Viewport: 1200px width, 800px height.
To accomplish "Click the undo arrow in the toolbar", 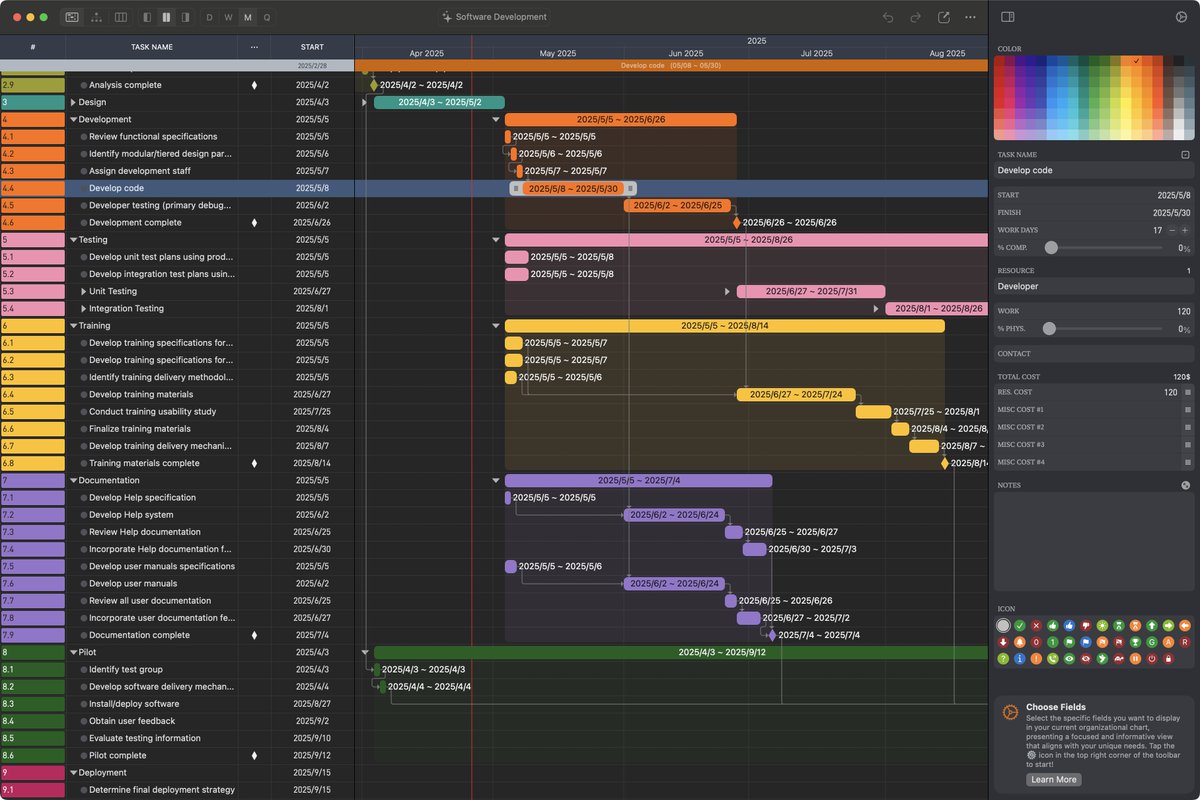I will coord(888,17).
